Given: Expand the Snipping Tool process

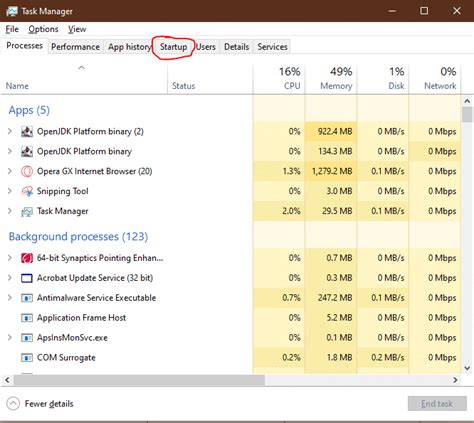Looking at the screenshot, I should pyautogui.click(x=10, y=191).
